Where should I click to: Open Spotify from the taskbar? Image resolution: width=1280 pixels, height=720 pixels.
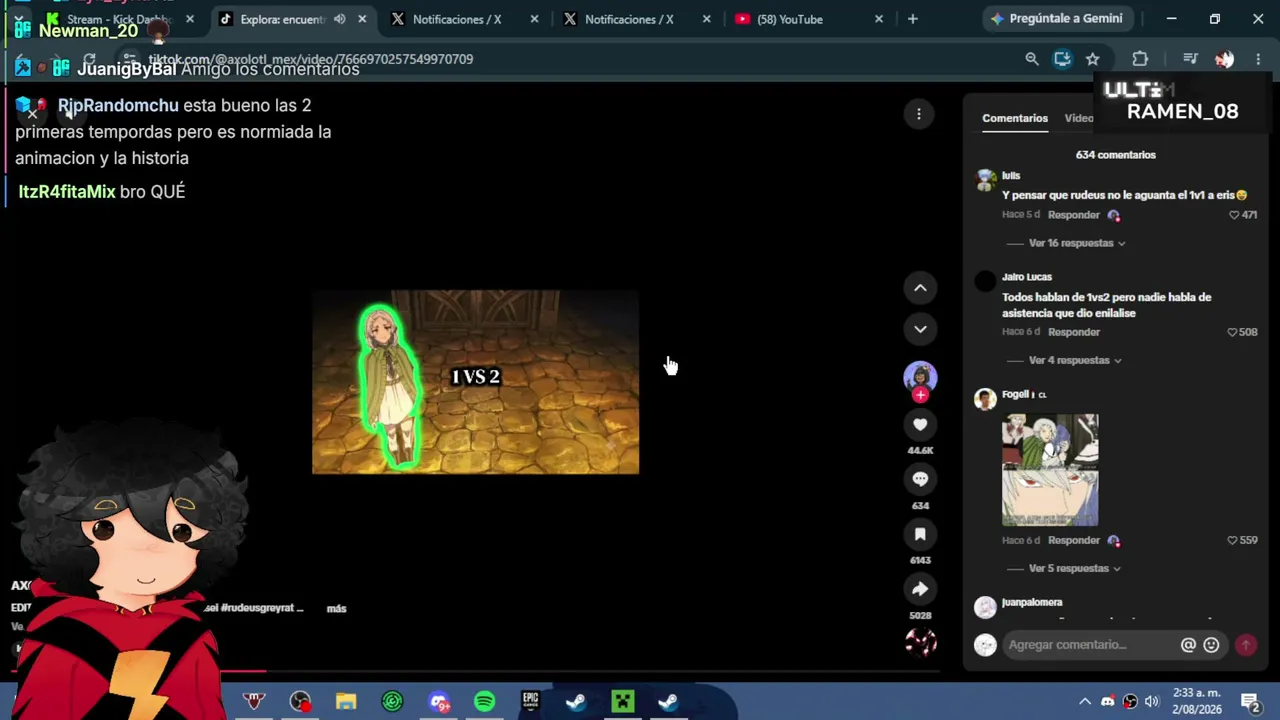tap(484, 702)
